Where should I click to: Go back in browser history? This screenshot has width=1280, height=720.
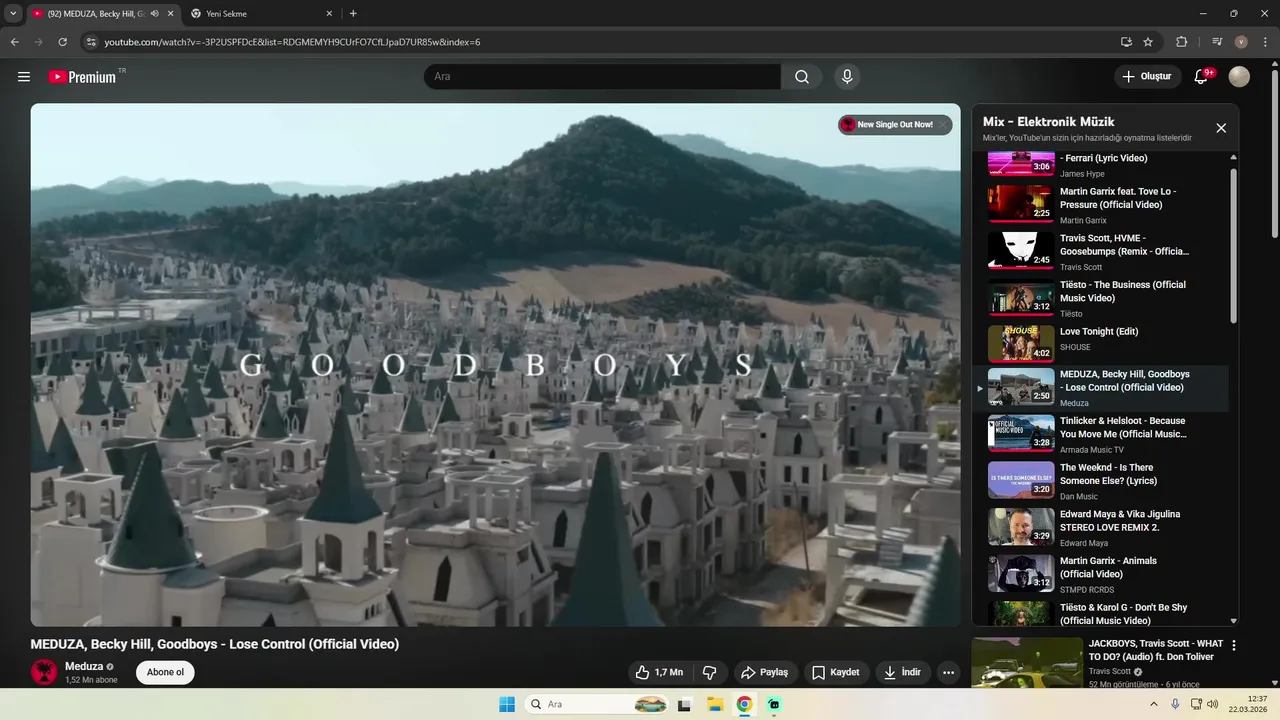14,42
